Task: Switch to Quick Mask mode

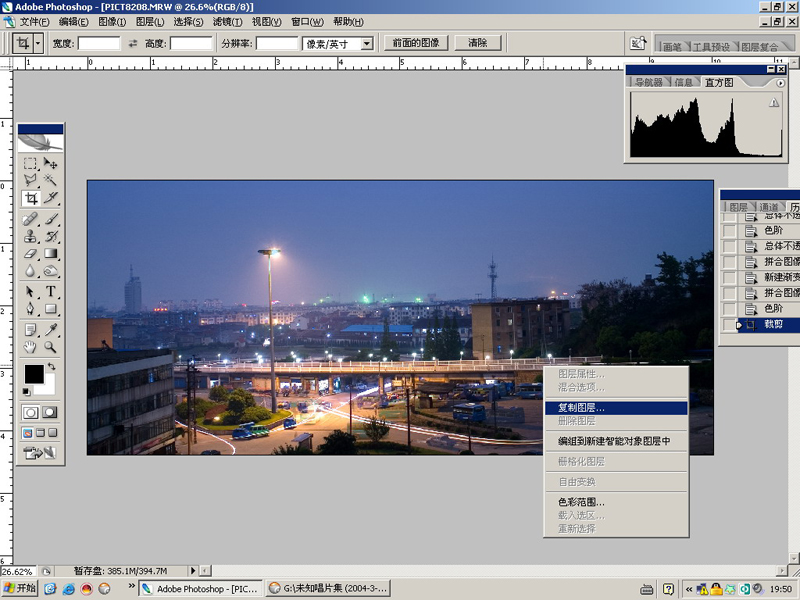Action: coord(49,412)
